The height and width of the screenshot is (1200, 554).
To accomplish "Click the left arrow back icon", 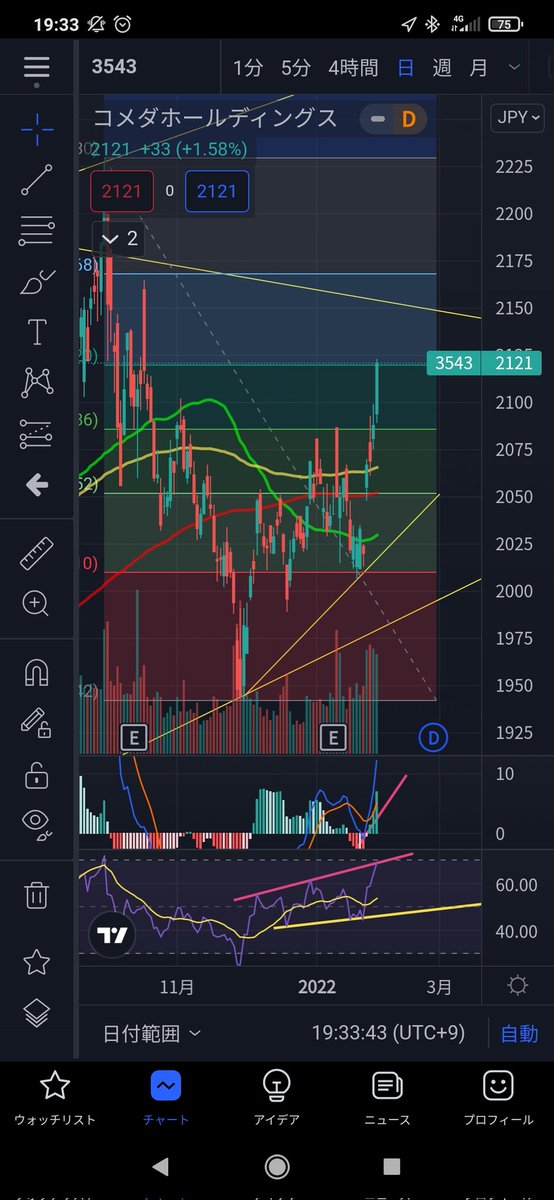I will (x=37, y=485).
